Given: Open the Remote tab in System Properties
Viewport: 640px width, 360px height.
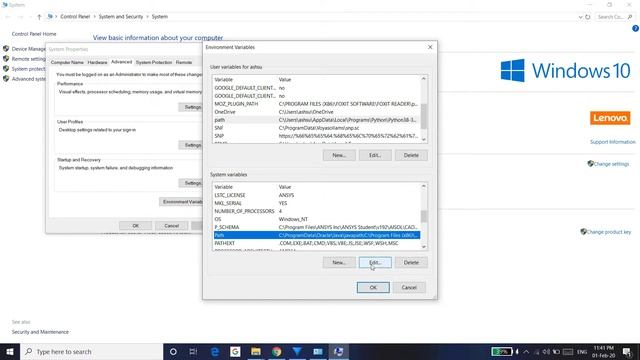Looking at the screenshot, I should point(184,62).
